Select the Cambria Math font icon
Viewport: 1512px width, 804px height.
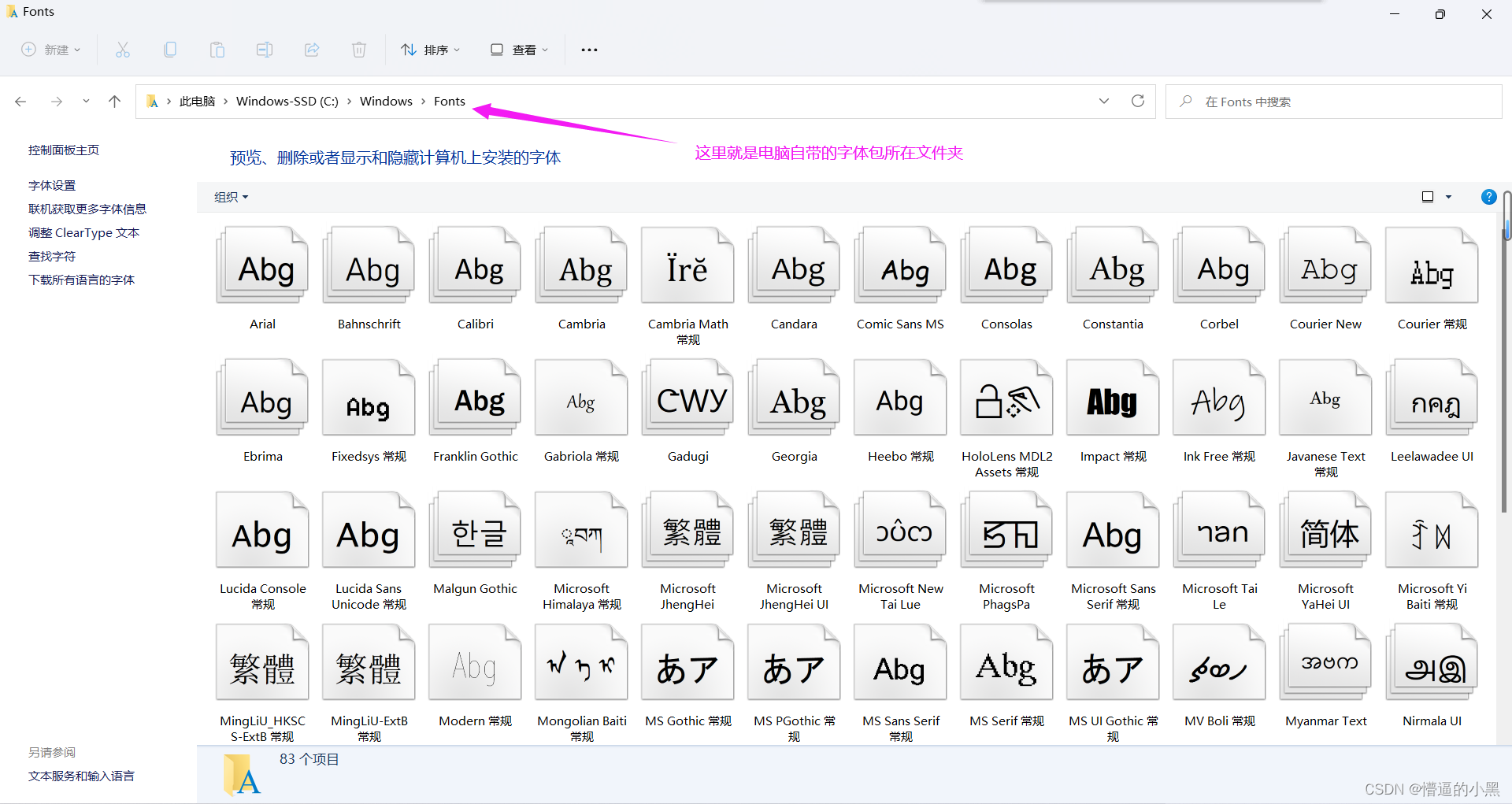click(x=687, y=265)
